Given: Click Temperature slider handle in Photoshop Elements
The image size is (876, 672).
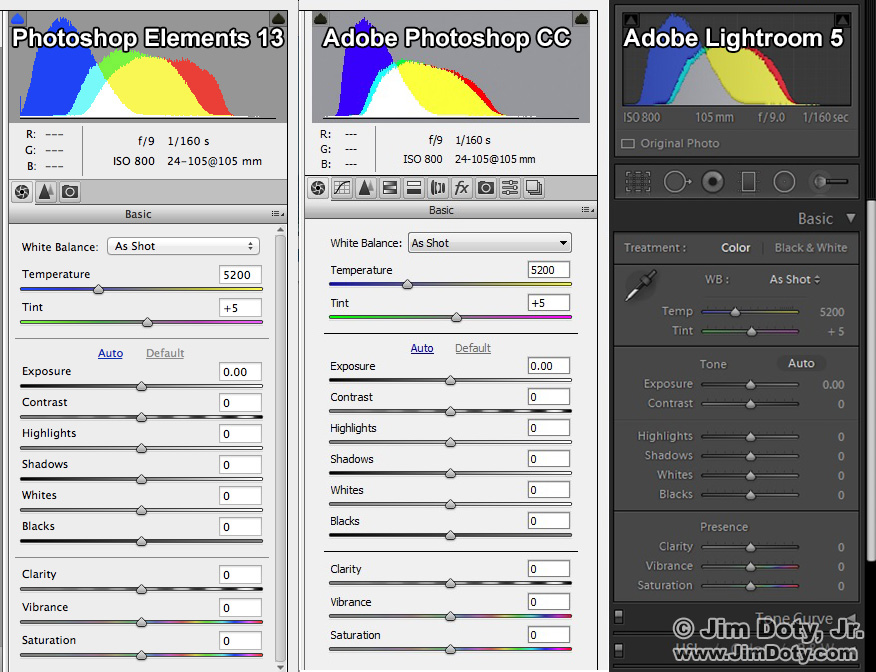Looking at the screenshot, I should click(98, 289).
